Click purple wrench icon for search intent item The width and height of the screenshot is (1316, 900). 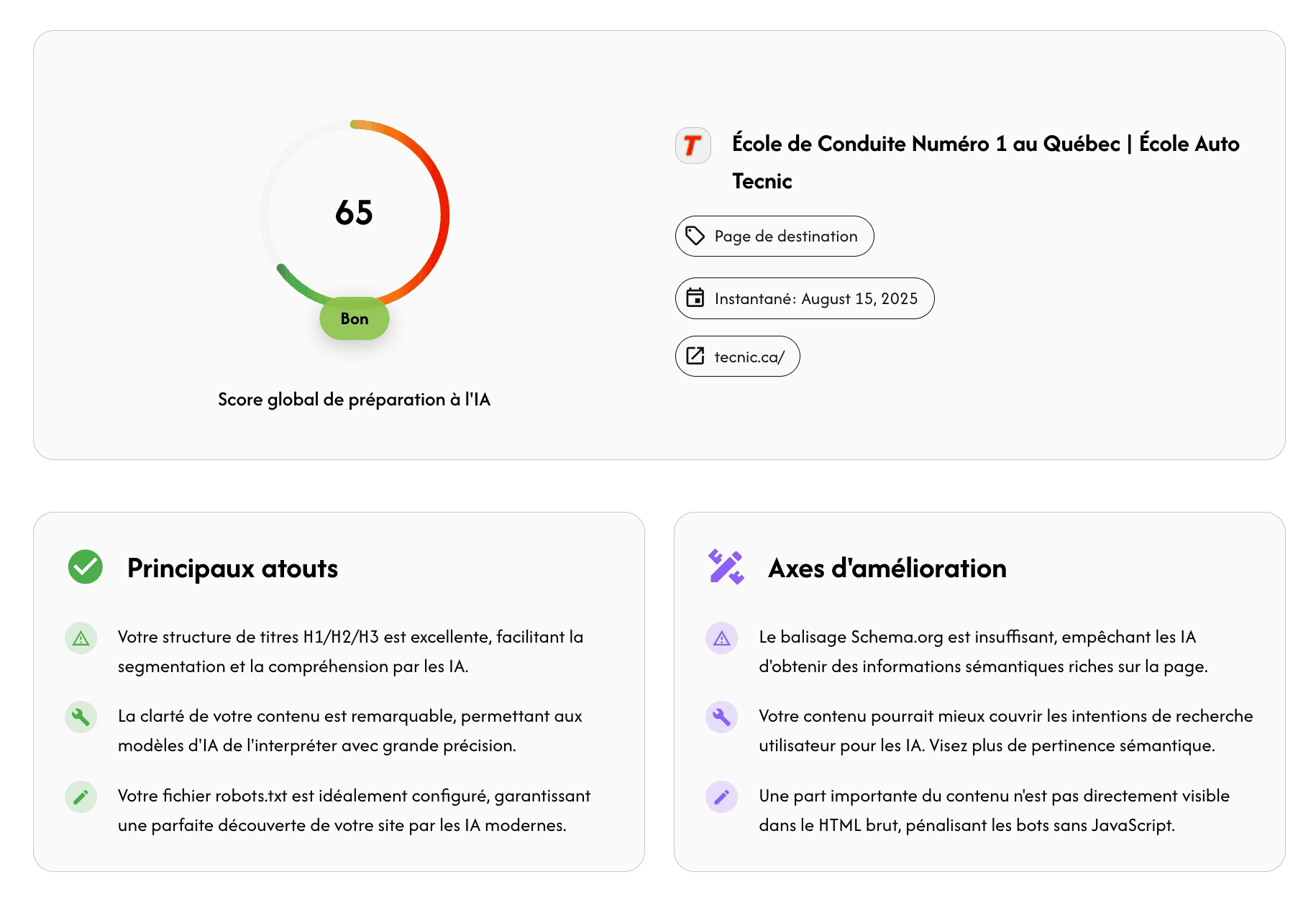(x=722, y=717)
